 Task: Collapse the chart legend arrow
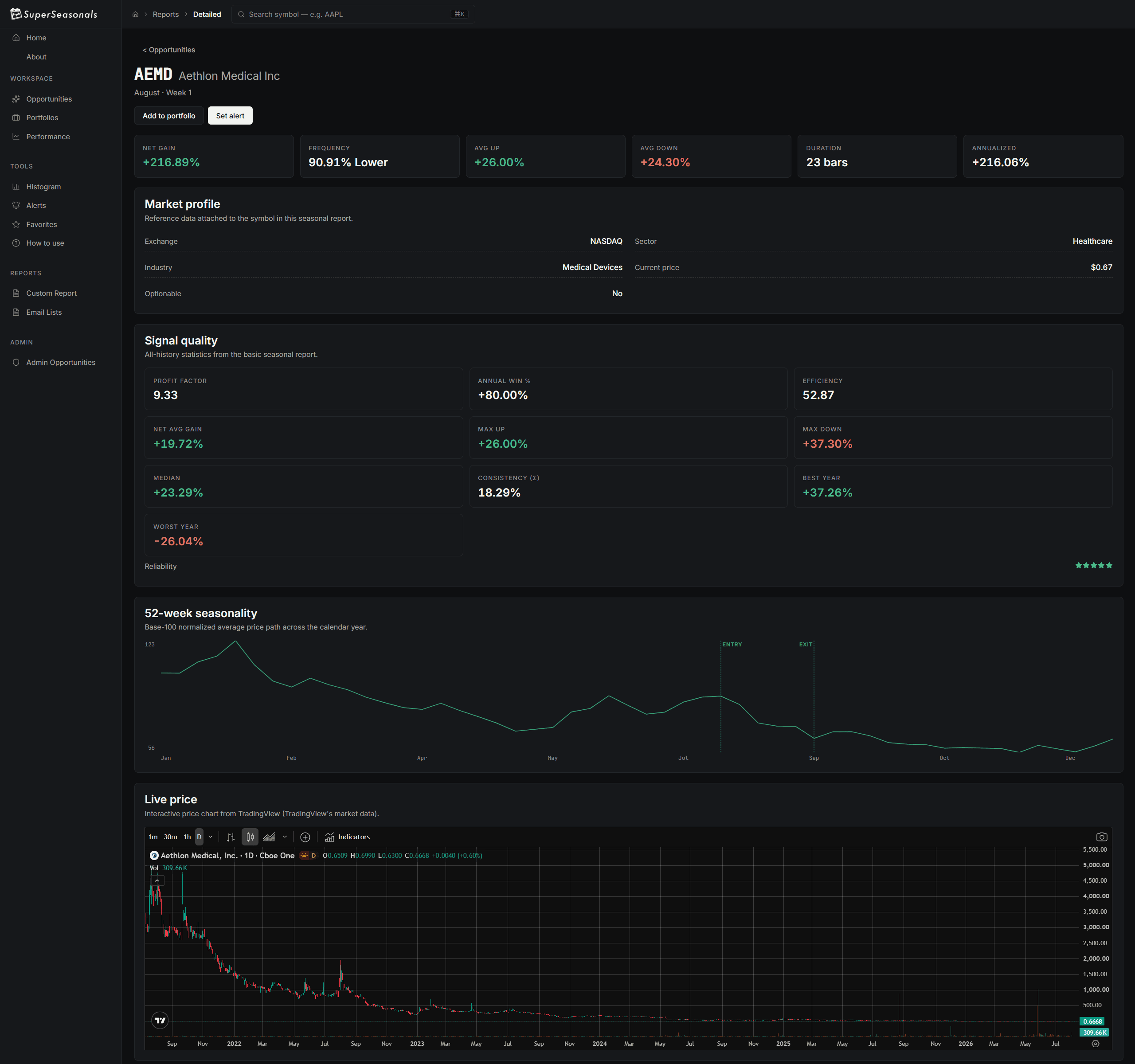click(157, 881)
